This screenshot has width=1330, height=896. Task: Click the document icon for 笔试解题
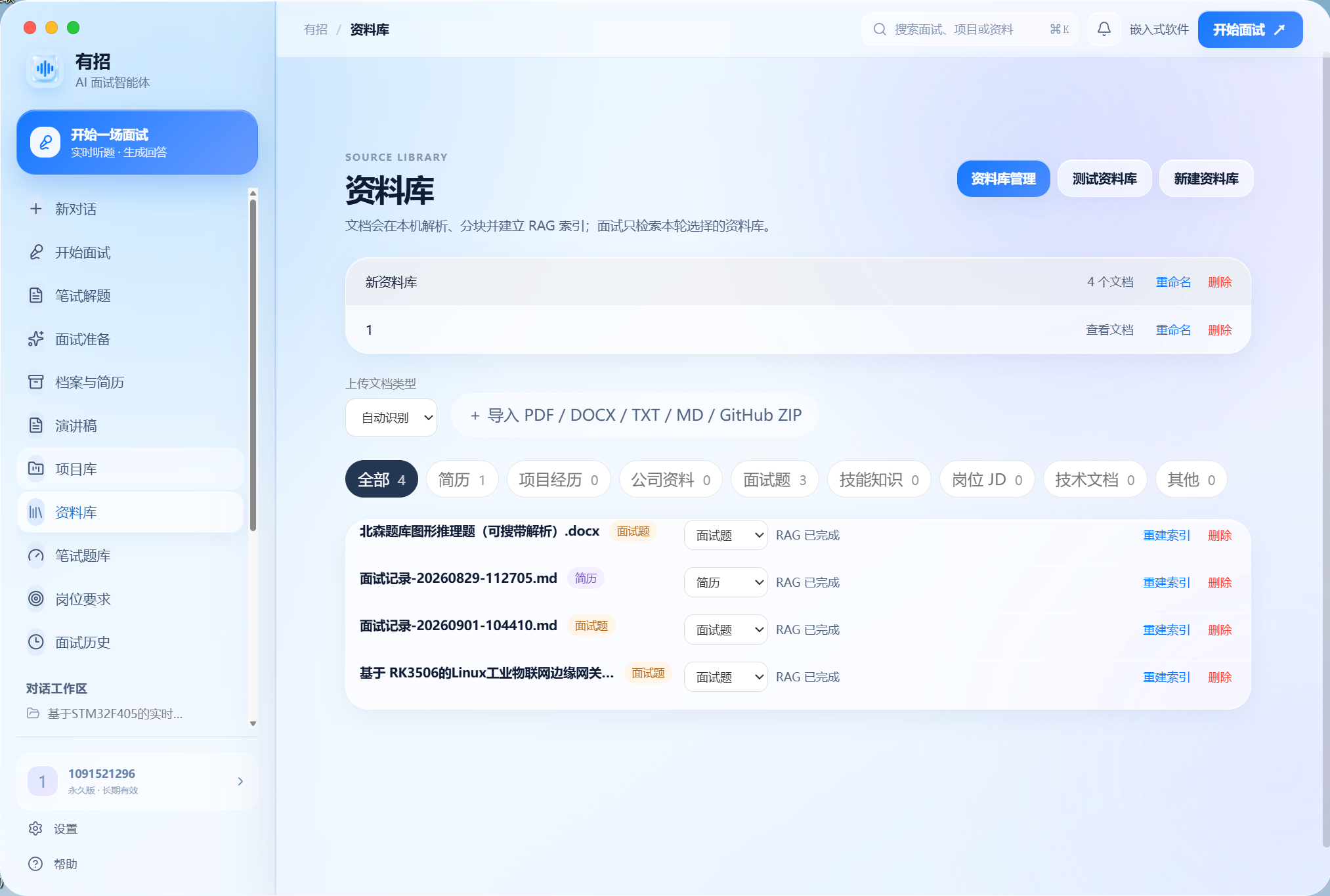point(36,295)
